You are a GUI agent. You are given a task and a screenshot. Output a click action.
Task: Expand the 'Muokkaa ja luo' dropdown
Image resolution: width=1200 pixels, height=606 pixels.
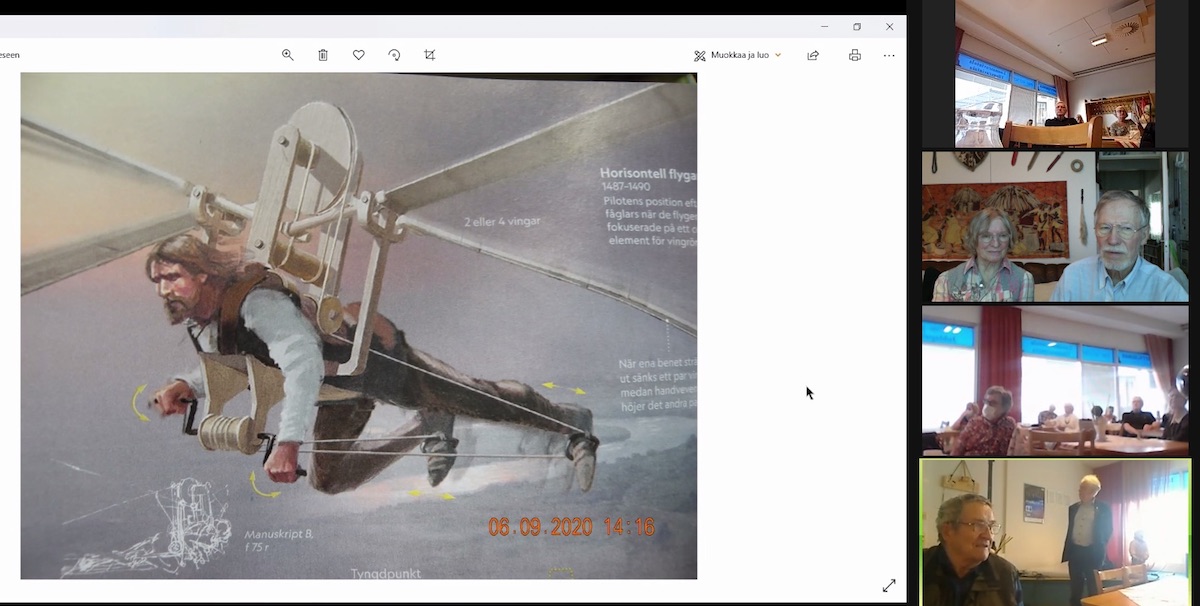738,55
